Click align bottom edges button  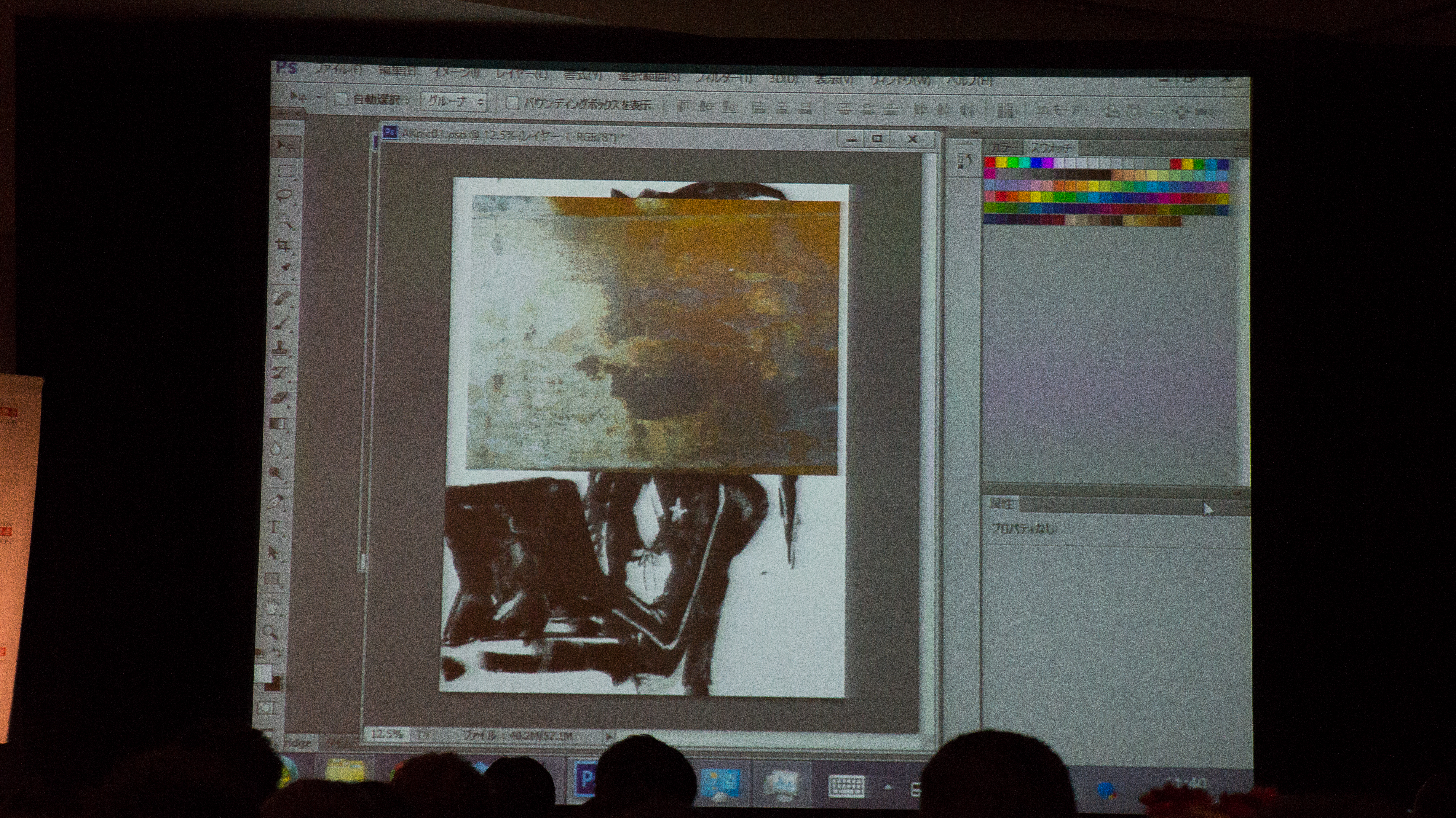click(729, 107)
